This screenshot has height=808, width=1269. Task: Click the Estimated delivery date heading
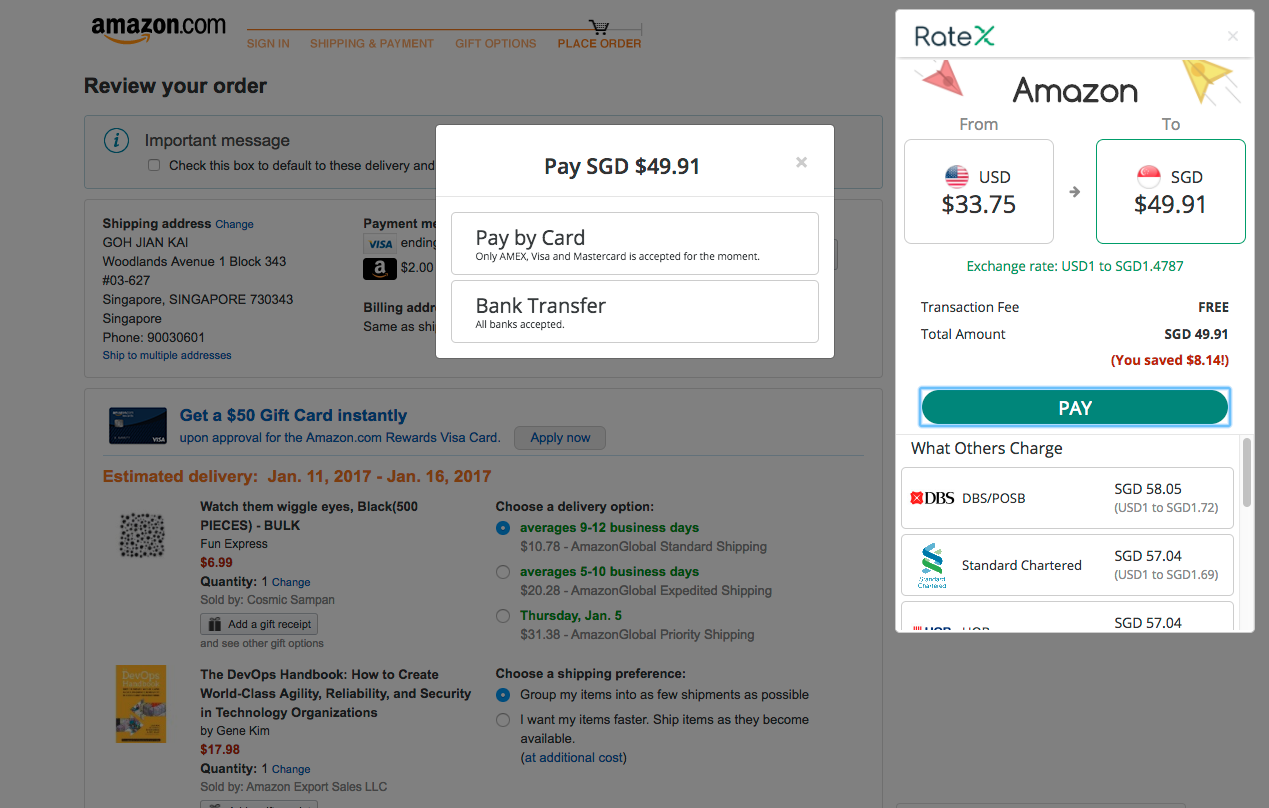297,476
